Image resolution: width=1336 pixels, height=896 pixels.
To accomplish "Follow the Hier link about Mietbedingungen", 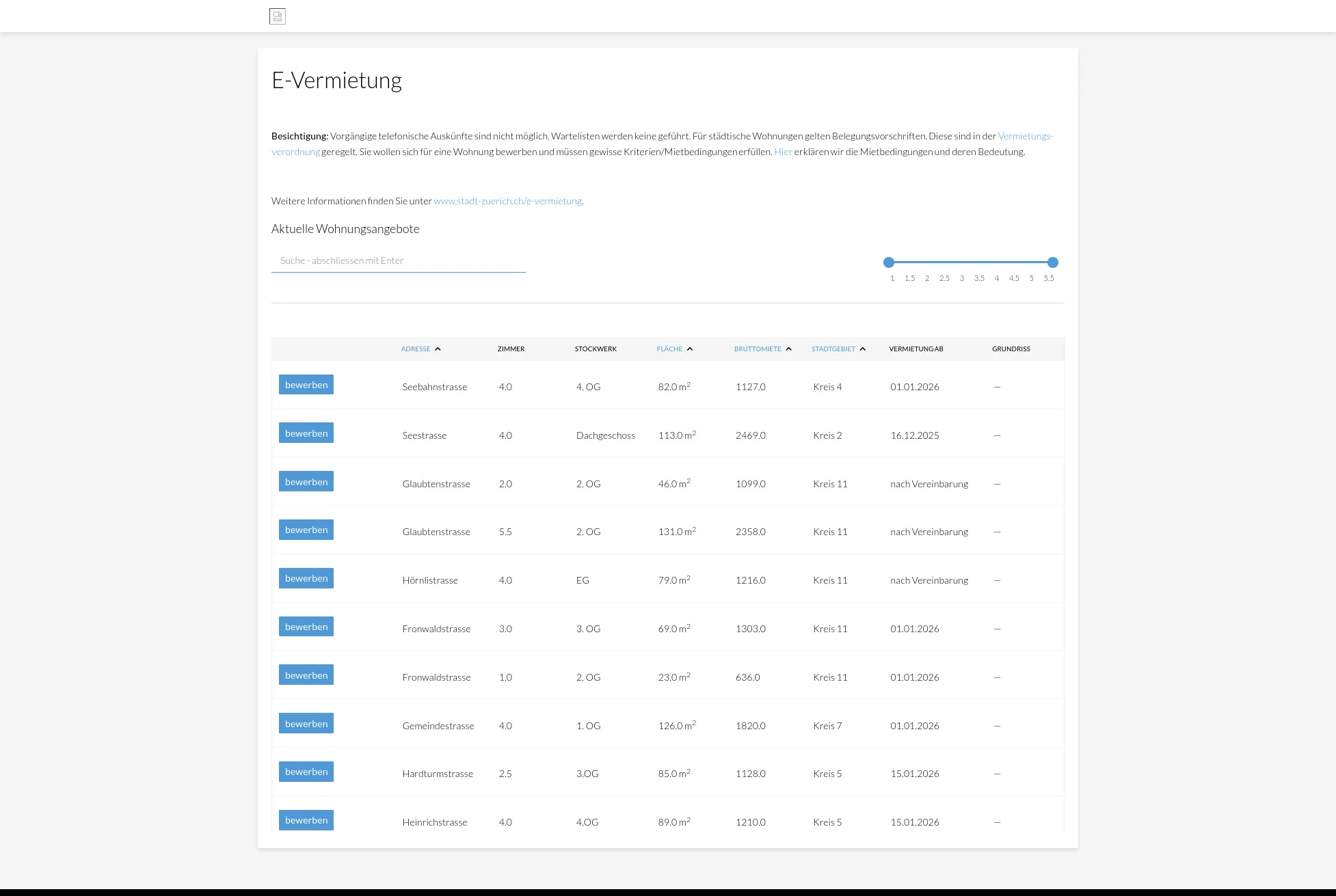I will (x=783, y=152).
